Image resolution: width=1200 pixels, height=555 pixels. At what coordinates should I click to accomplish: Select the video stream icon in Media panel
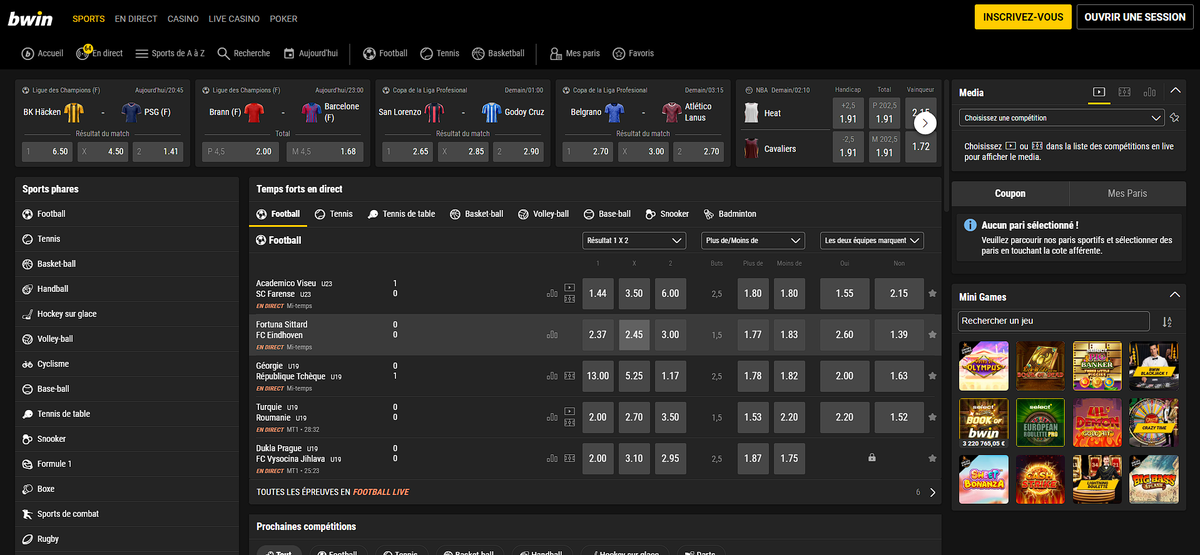1098,92
